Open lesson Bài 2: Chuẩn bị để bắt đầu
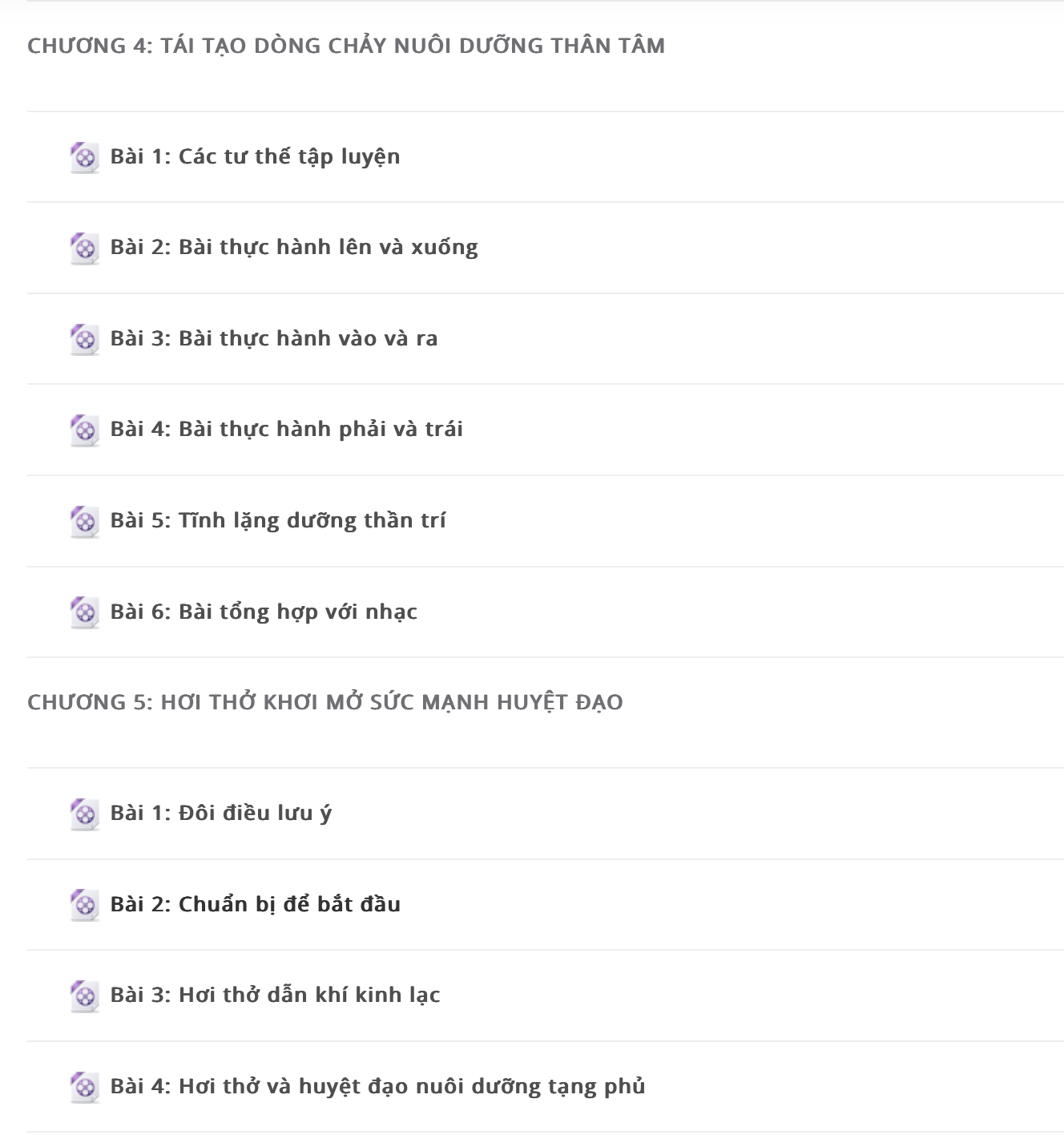Screen dimensions: 1064x1135 point(256,904)
